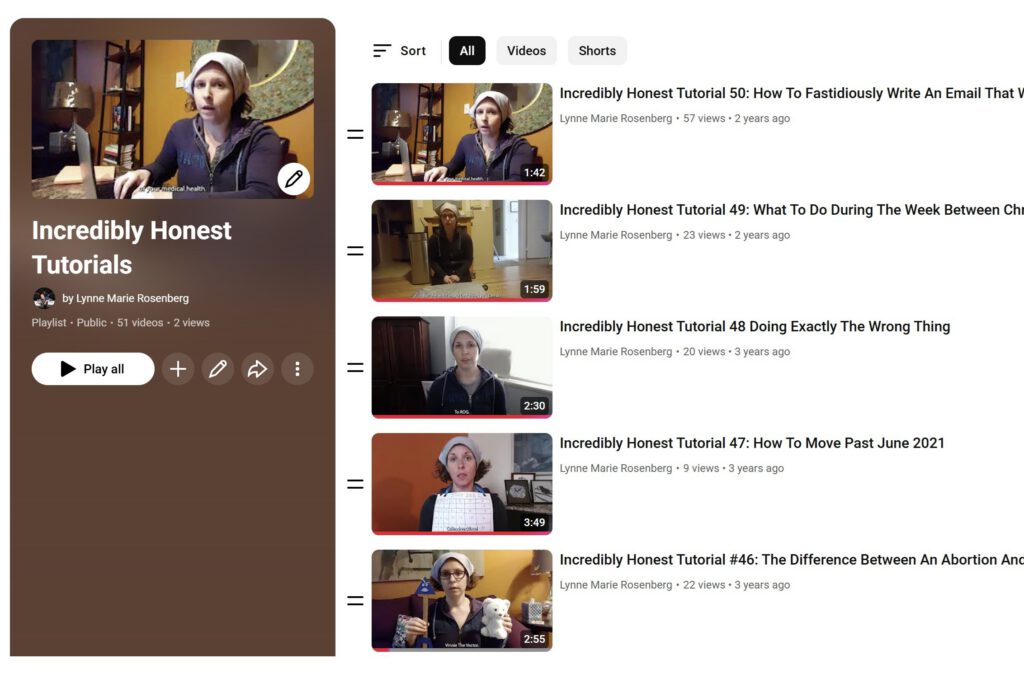The height and width of the screenshot is (683, 1024).
Task: Click the edit pencil icon beside Play all
Action: 217,369
